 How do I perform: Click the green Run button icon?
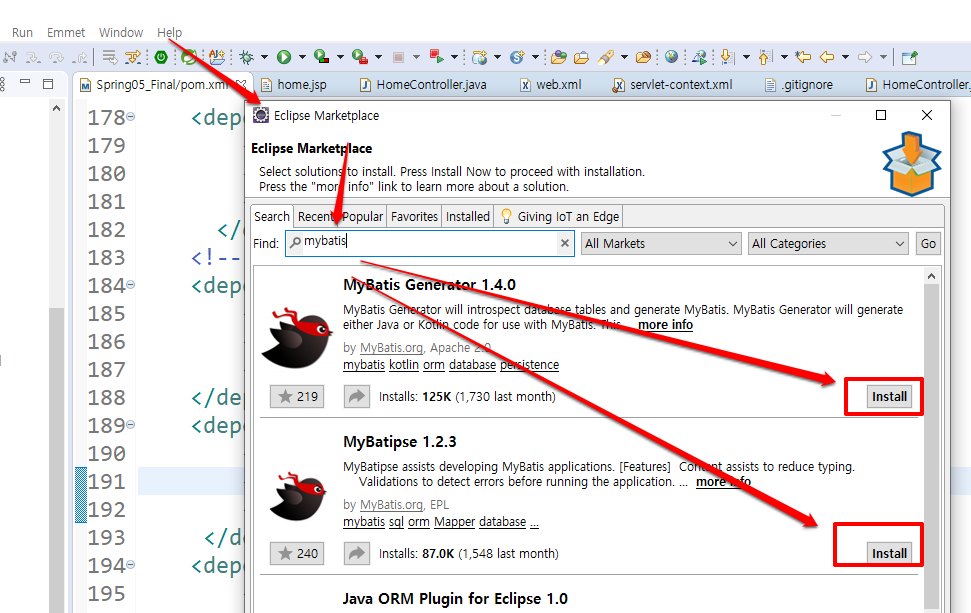pos(284,58)
